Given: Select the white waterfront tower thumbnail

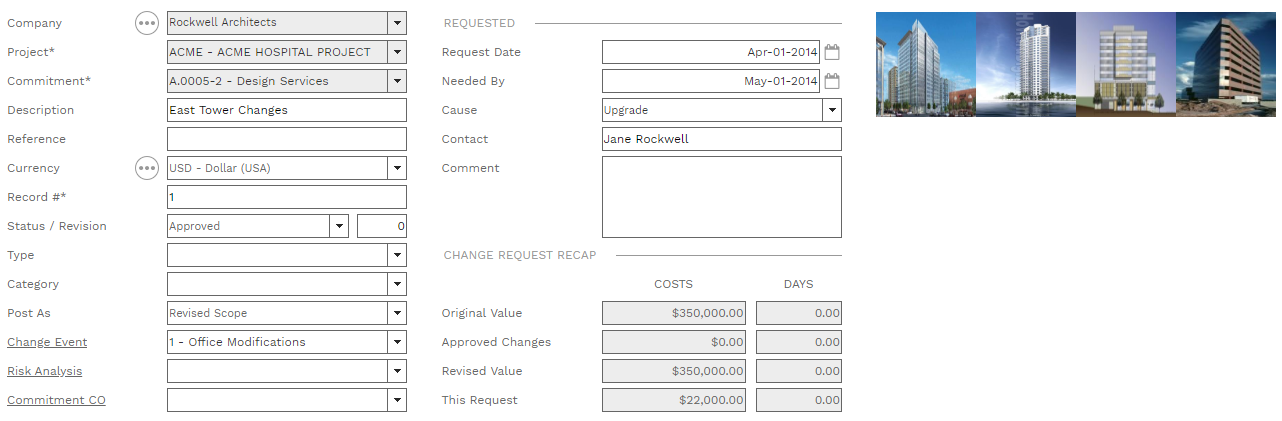Looking at the screenshot, I should coord(1025,64).
